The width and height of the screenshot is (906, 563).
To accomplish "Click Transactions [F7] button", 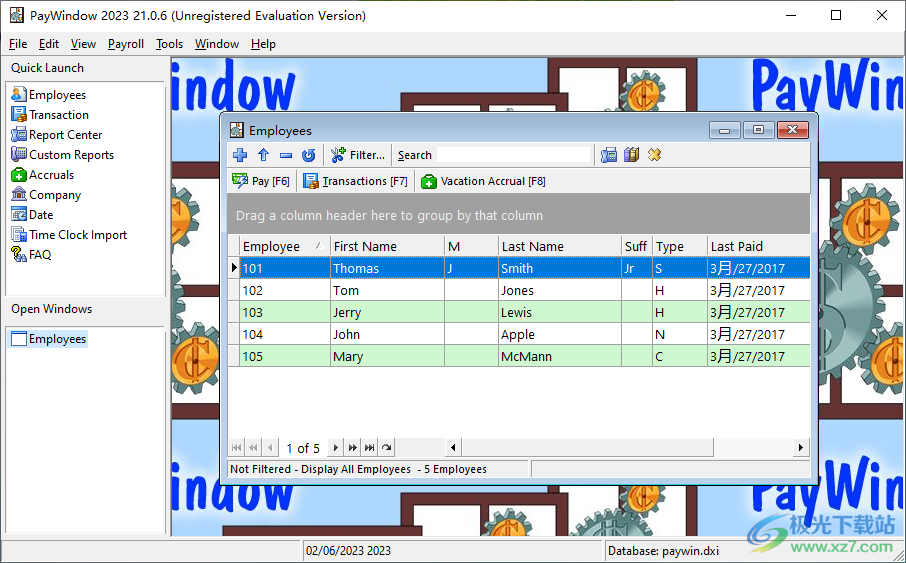I will [x=355, y=181].
